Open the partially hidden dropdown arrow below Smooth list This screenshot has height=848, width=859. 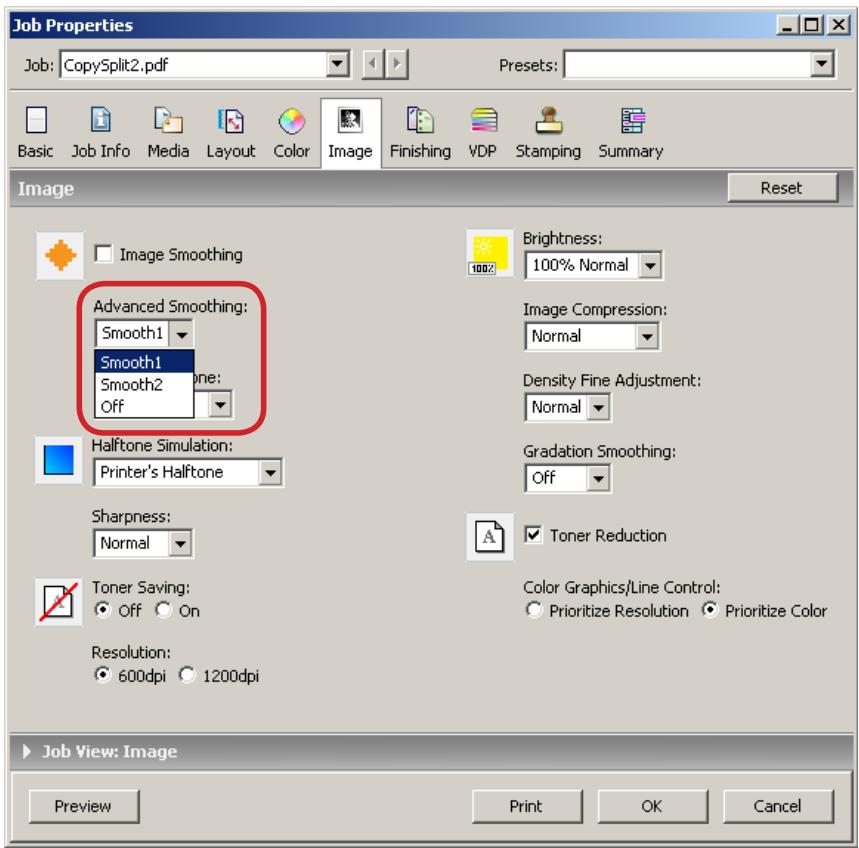220,405
